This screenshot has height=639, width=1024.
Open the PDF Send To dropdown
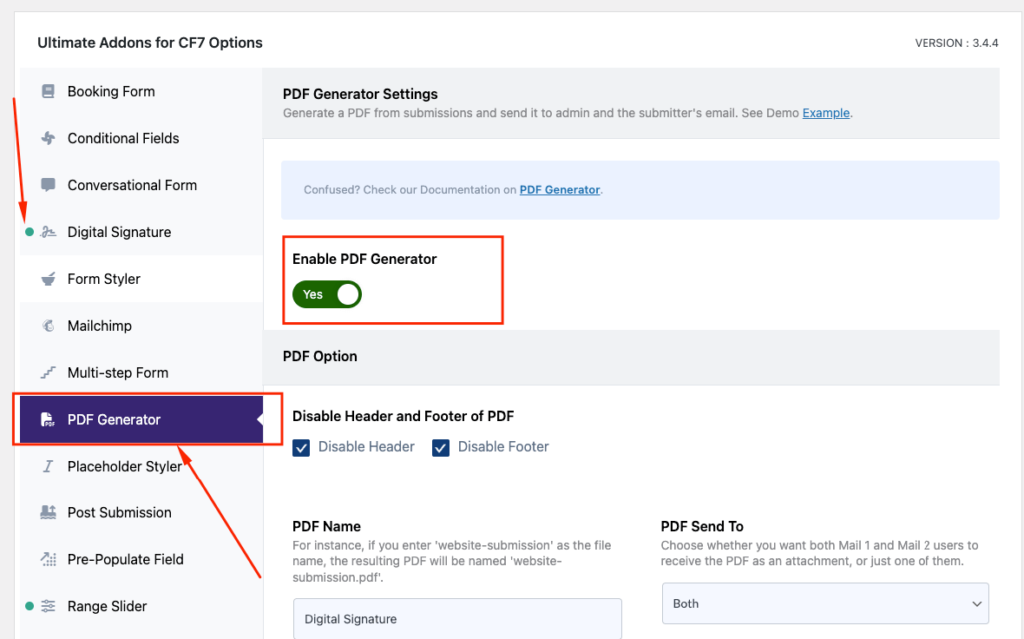tap(824, 603)
